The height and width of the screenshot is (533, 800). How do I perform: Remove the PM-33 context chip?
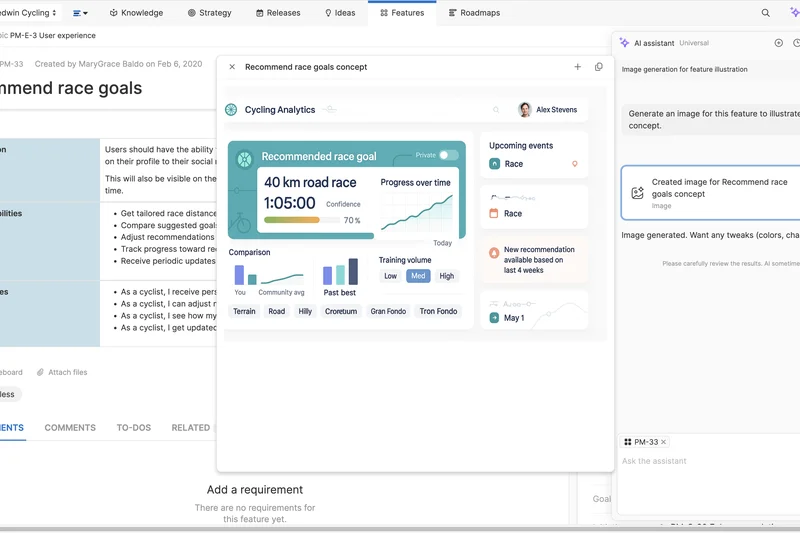click(x=663, y=442)
